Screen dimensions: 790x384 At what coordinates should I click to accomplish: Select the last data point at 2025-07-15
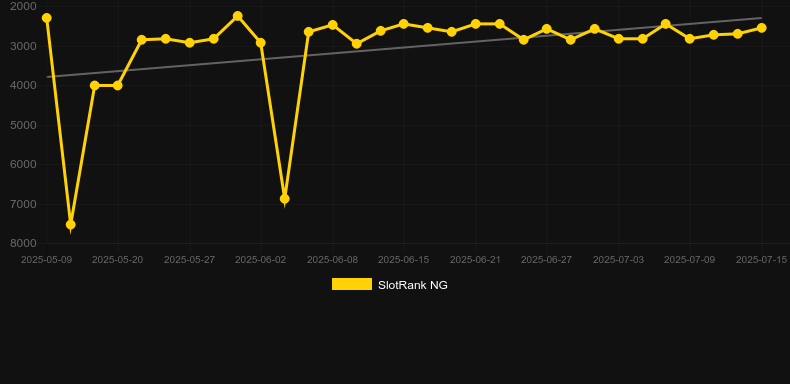pos(761,28)
